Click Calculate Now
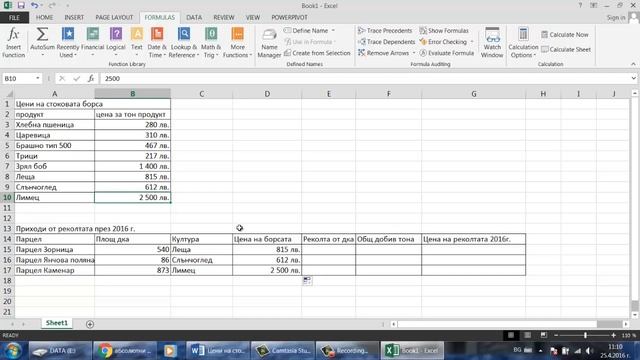This screenshot has width=640, height=360. pos(565,35)
